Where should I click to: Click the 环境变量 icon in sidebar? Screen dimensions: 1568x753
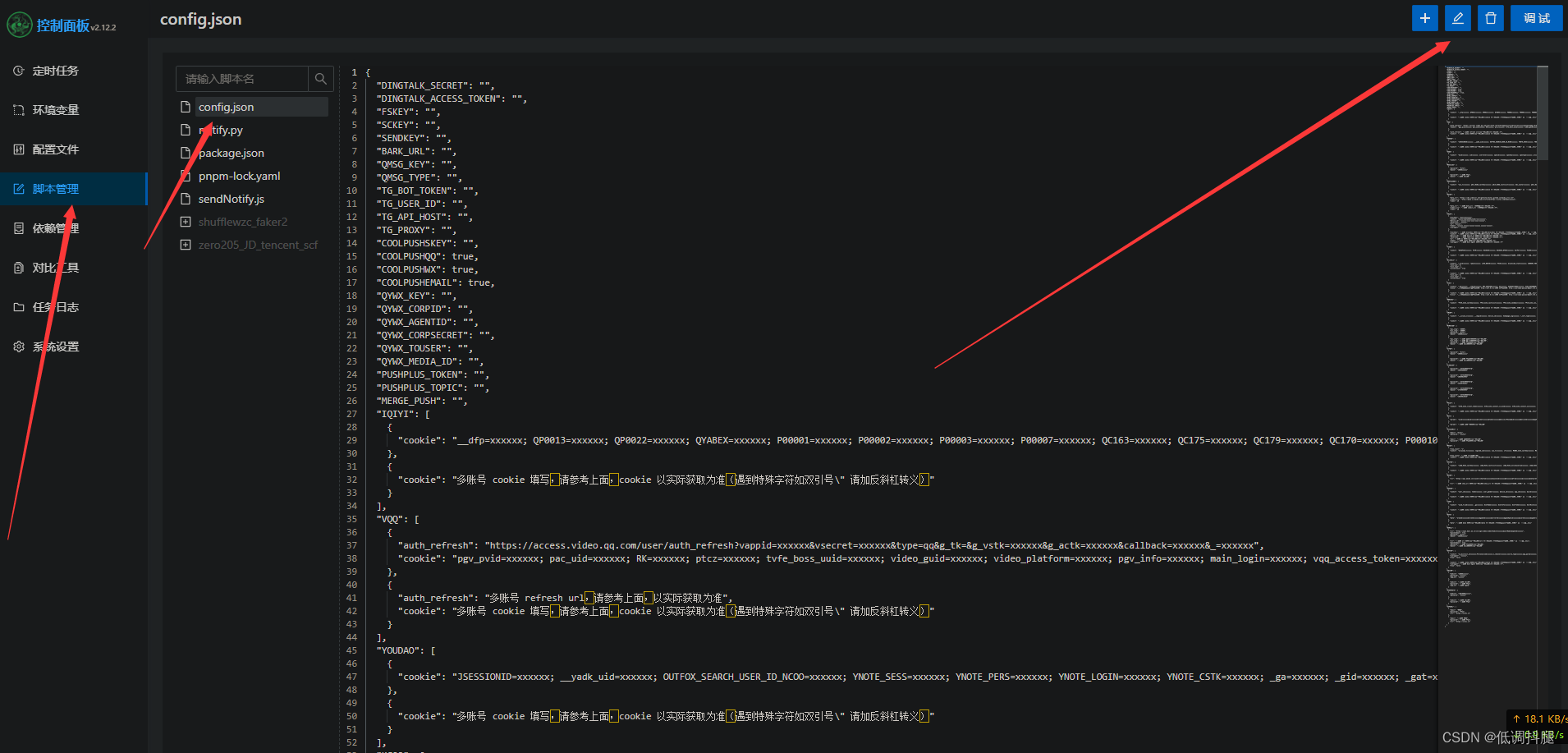19,110
